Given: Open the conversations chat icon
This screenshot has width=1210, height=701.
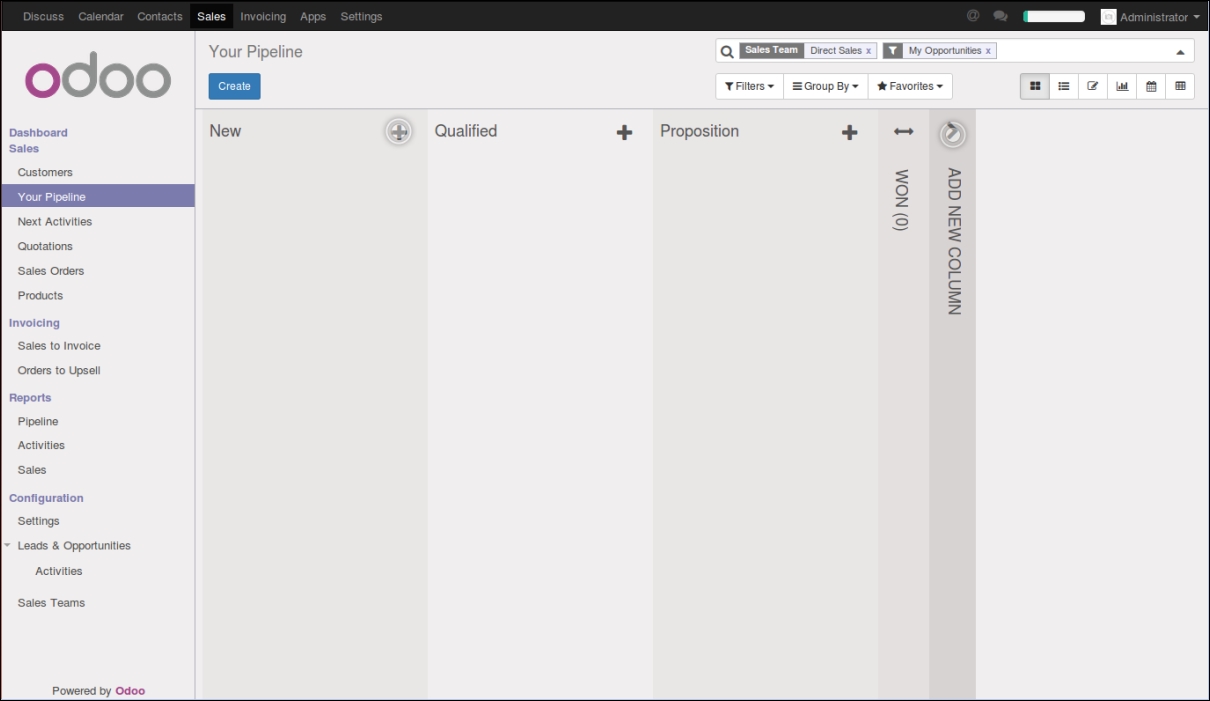Looking at the screenshot, I should [1000, 16].
